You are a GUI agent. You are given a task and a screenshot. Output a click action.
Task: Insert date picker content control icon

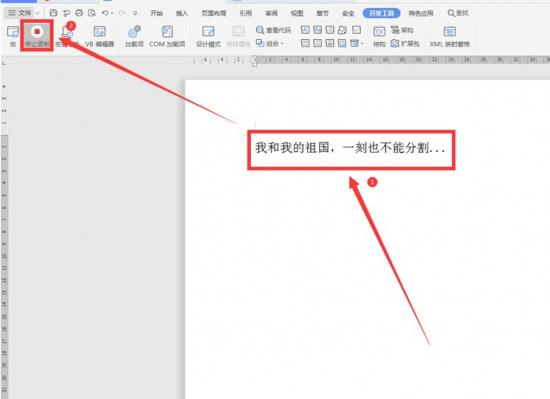pos(330,43)
